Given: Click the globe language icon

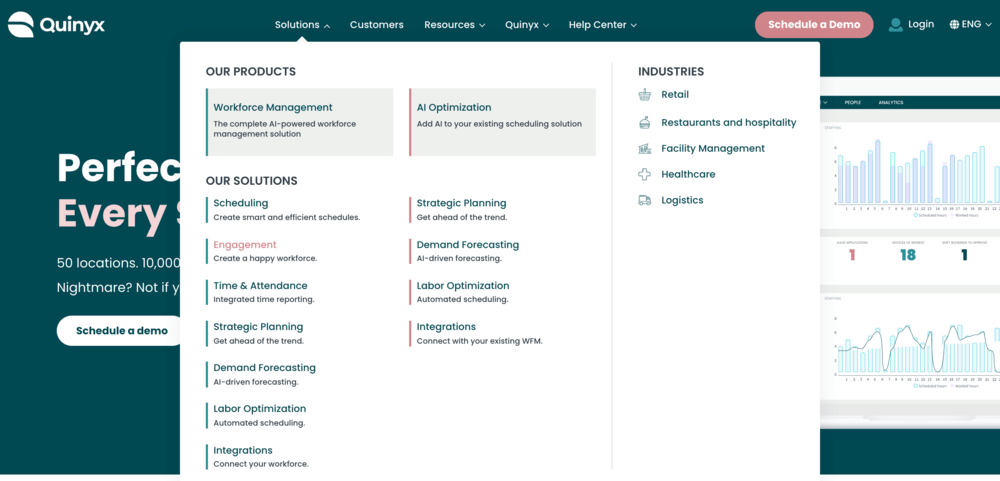Looking at the screenshot, I should pyautogui.click(x=954, y=25).
